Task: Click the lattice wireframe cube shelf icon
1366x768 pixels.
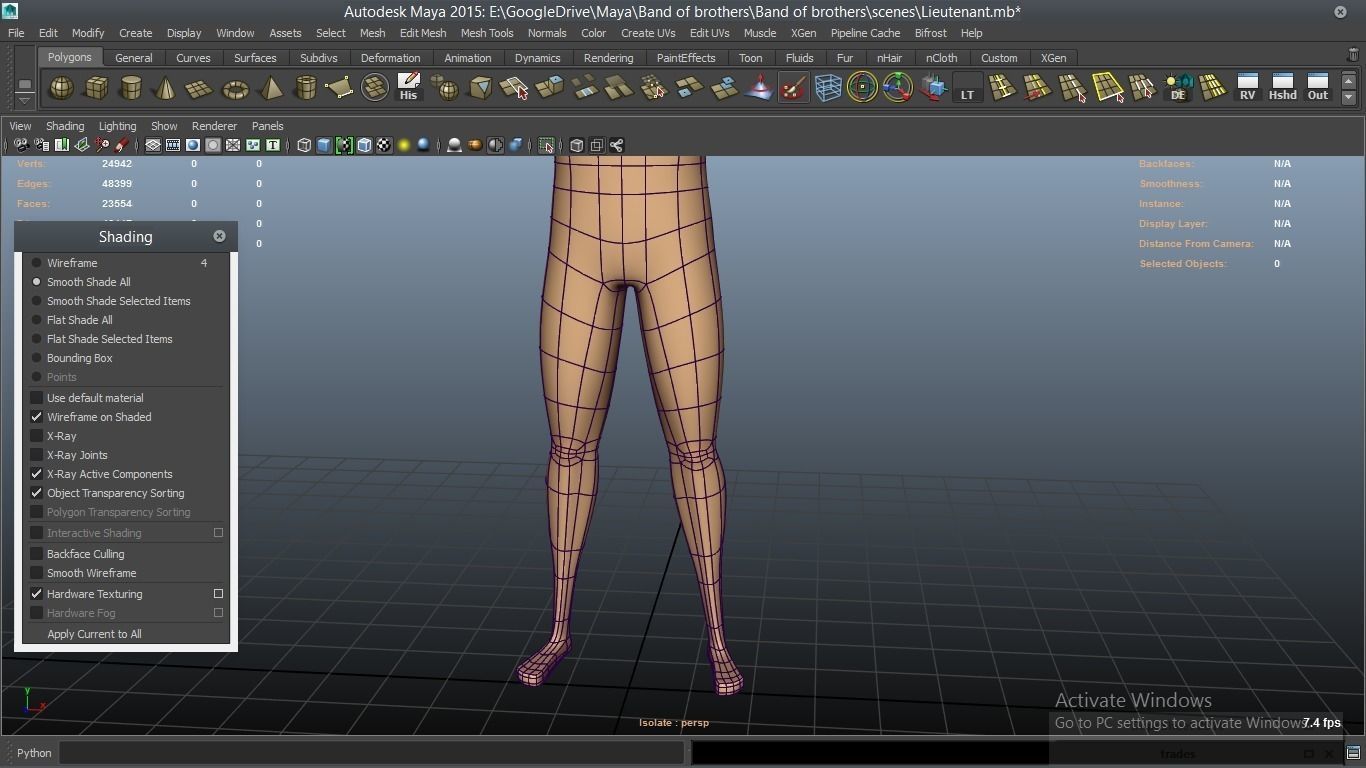Action: [828, 88]
